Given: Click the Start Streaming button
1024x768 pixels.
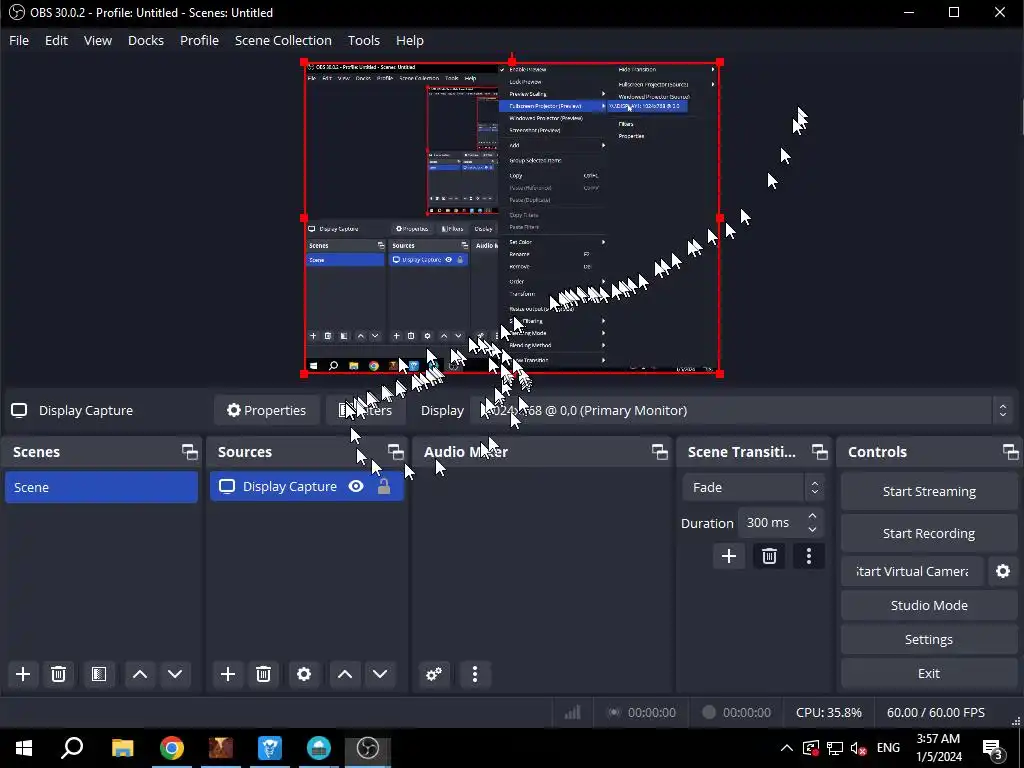Looking at the screenshot, I should (929, 492).
